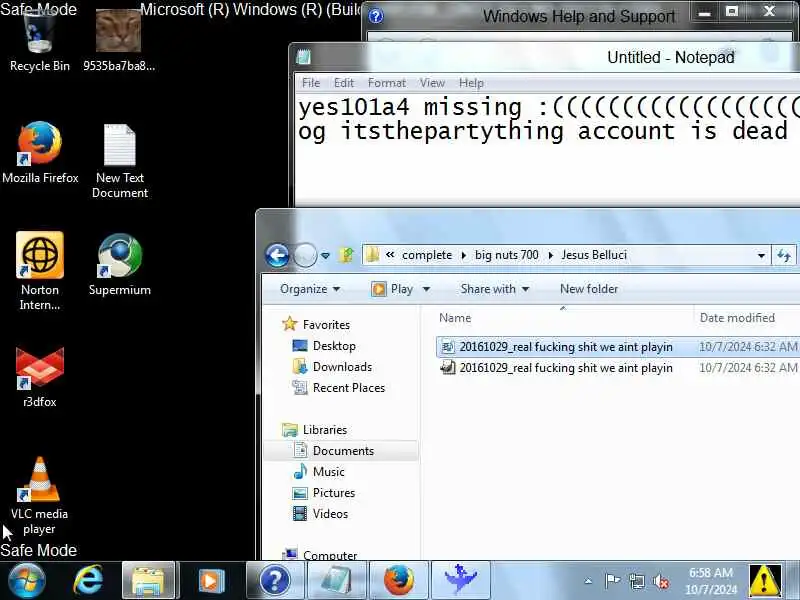Open Internet Explorer from the taskbar

point(89,581)
